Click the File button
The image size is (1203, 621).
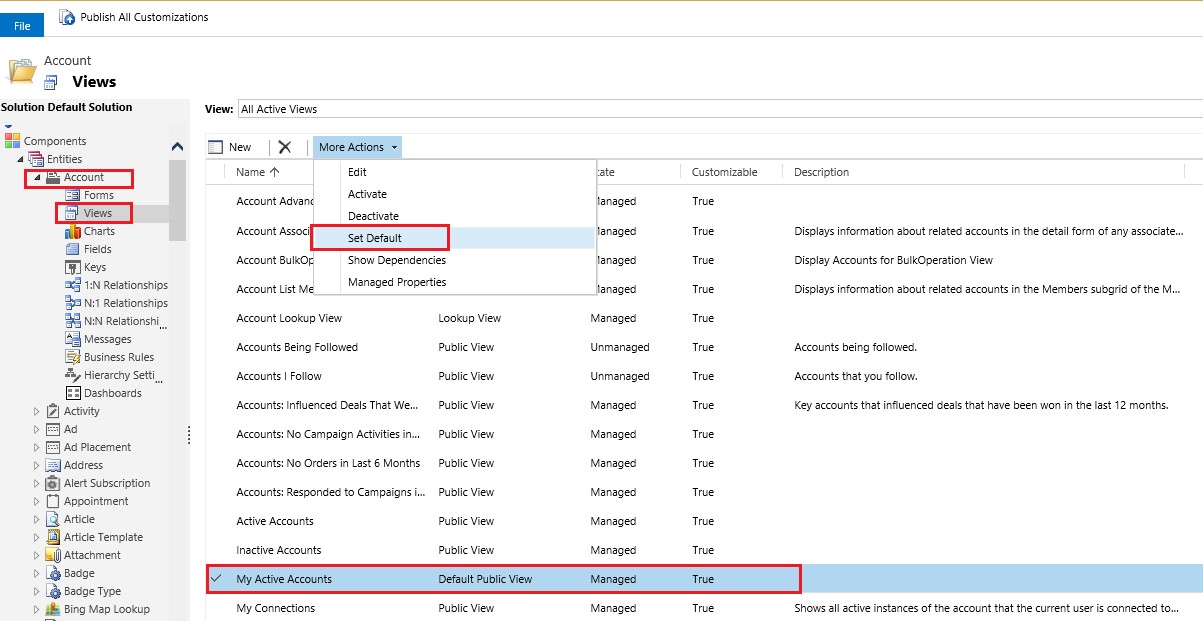click(22, 25)
